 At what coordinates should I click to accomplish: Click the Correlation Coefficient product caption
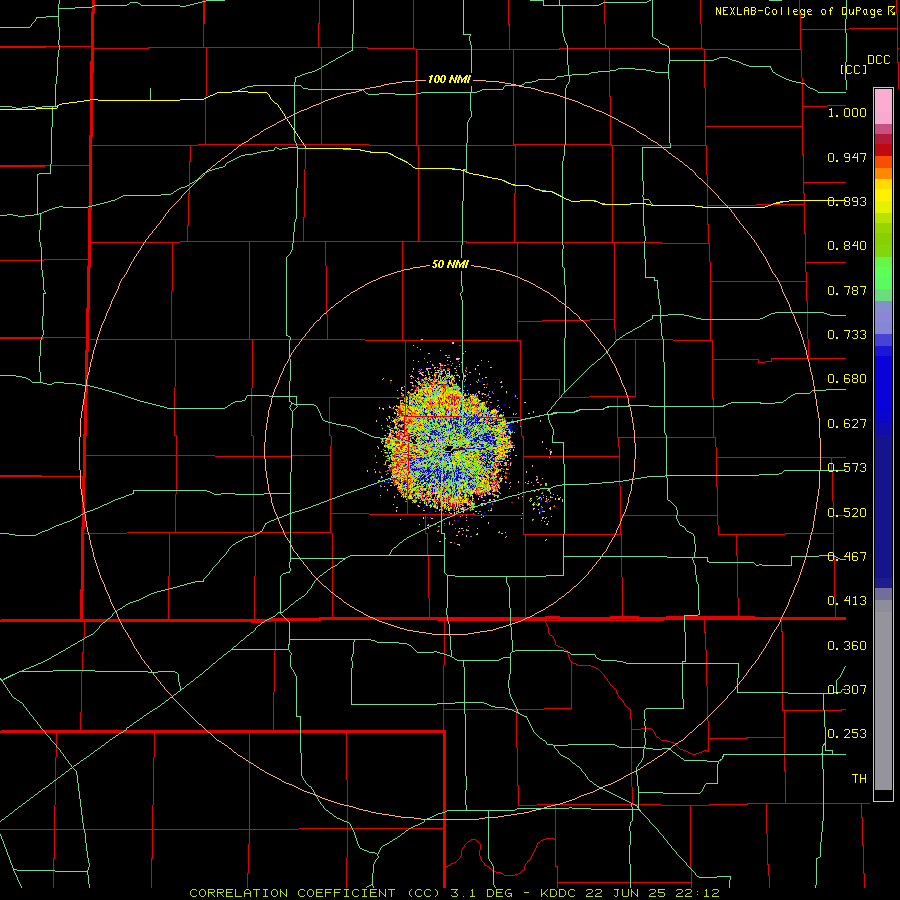(x=454, y=893)
